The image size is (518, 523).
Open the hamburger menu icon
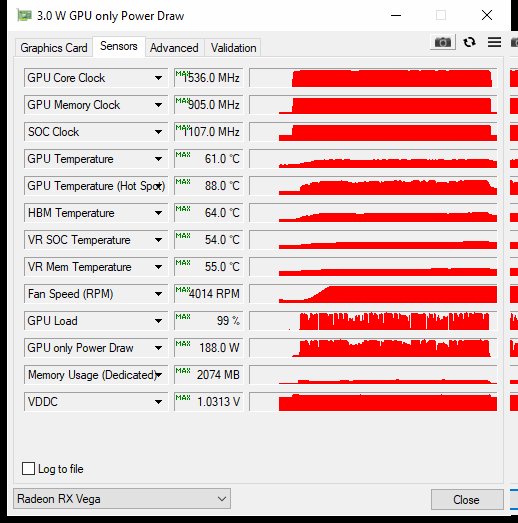494,42
